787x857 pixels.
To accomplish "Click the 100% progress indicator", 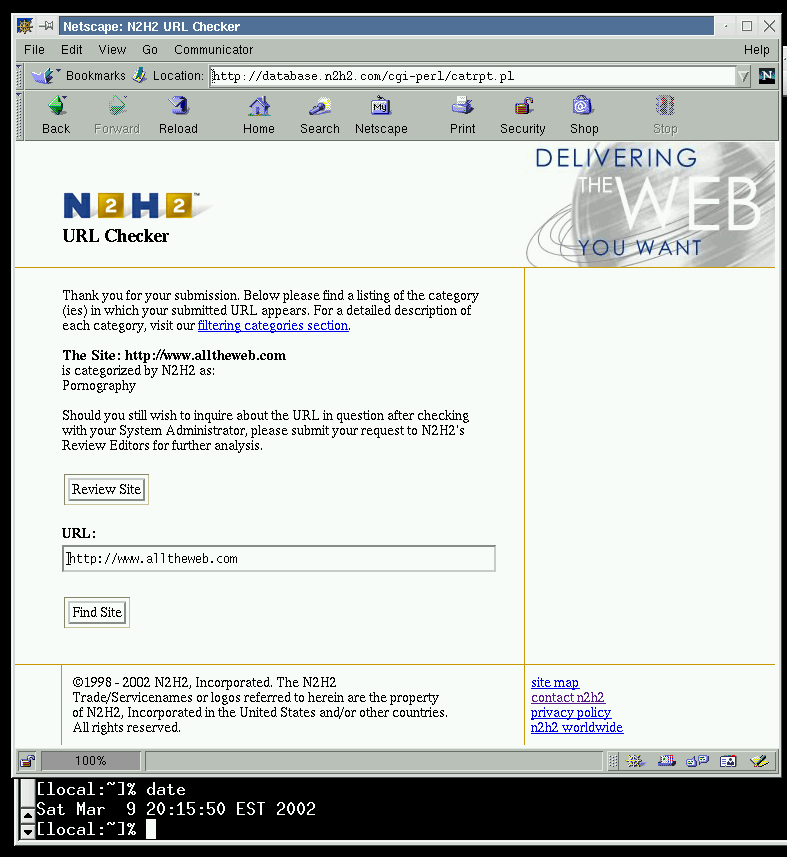I will (x=91, y=760).
